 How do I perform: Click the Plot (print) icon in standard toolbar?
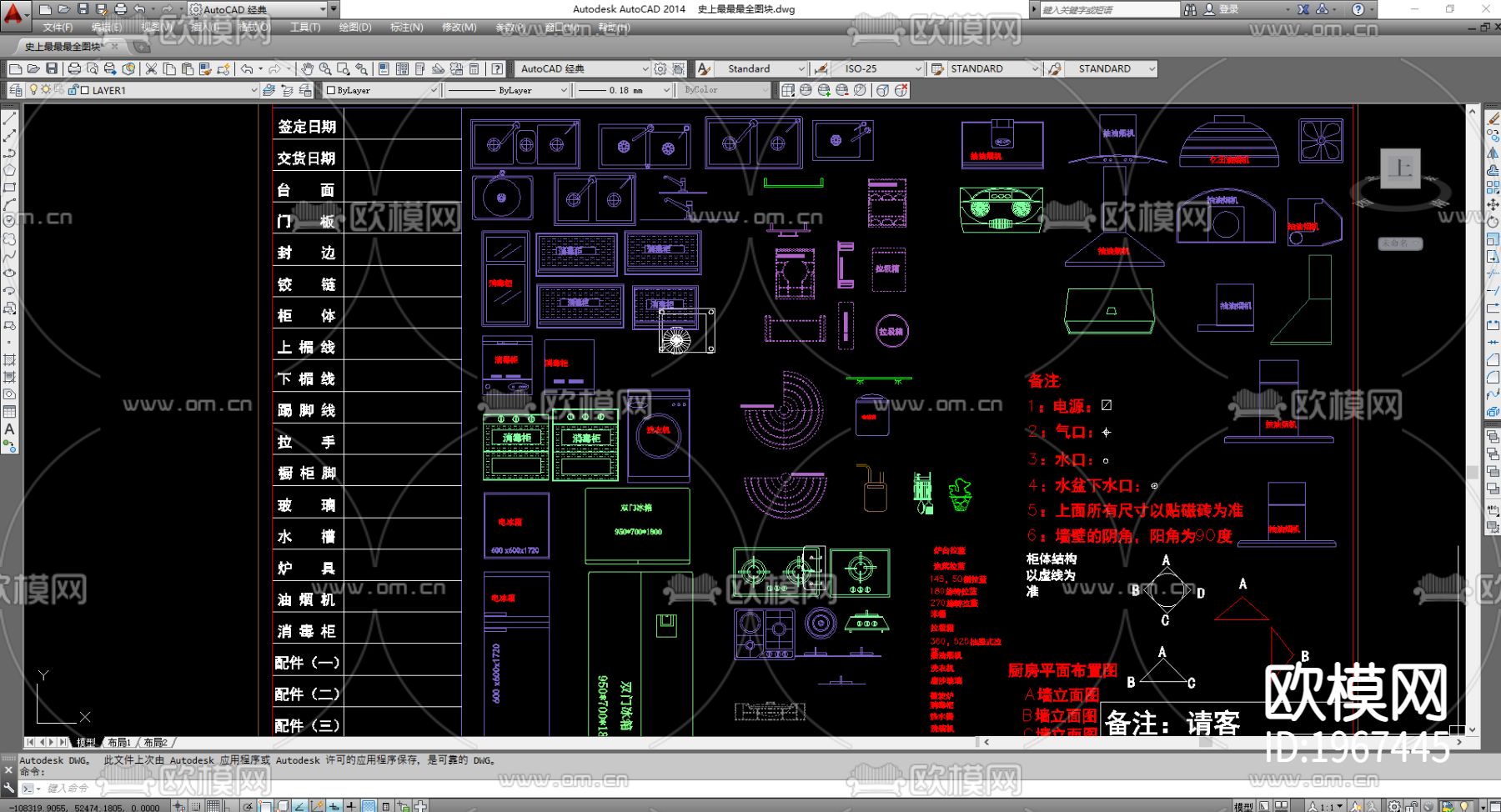pos(74,68)
